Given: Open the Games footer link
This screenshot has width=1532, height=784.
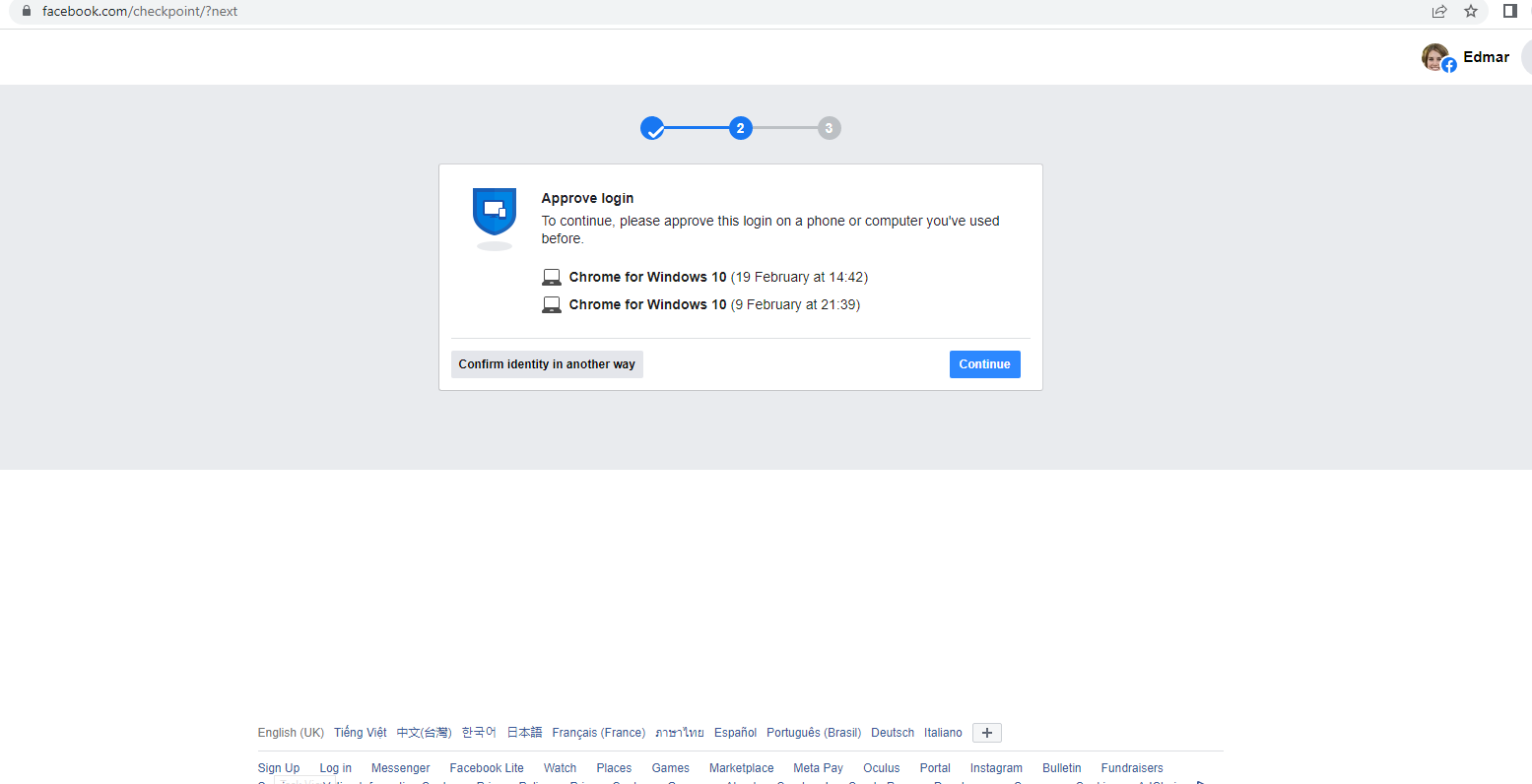Looking at the screenshot, I should [x=670, y=768].
